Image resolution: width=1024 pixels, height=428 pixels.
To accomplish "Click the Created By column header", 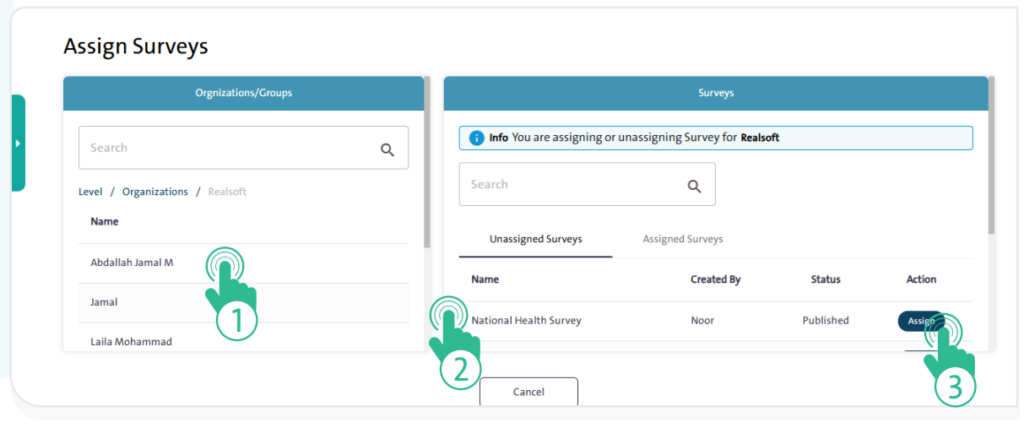I will (x=715, y=280).
